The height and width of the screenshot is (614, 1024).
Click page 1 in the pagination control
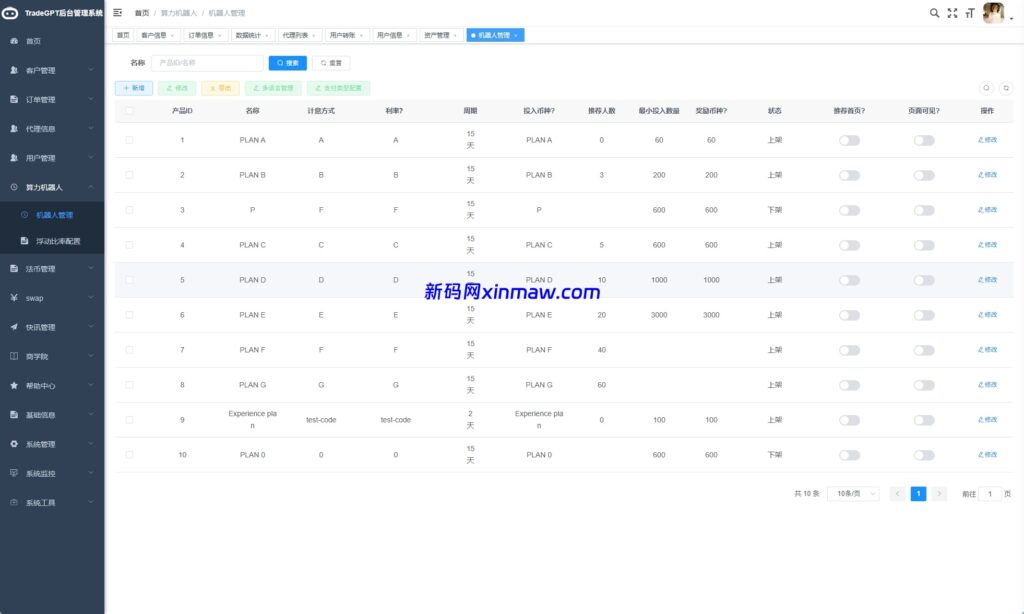918,493
